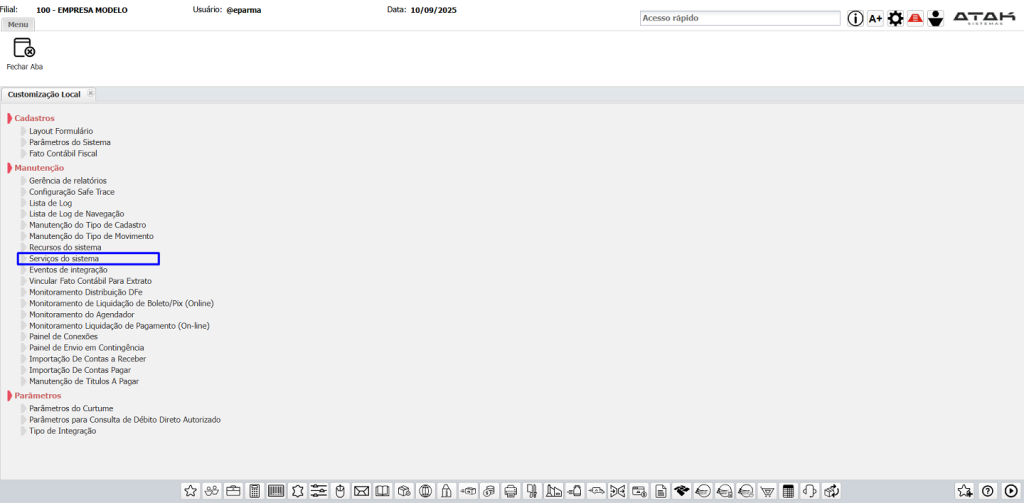Collapse the Parâmetros section
The width and height of the screenshot is (1024, 503).
(9, 396)
